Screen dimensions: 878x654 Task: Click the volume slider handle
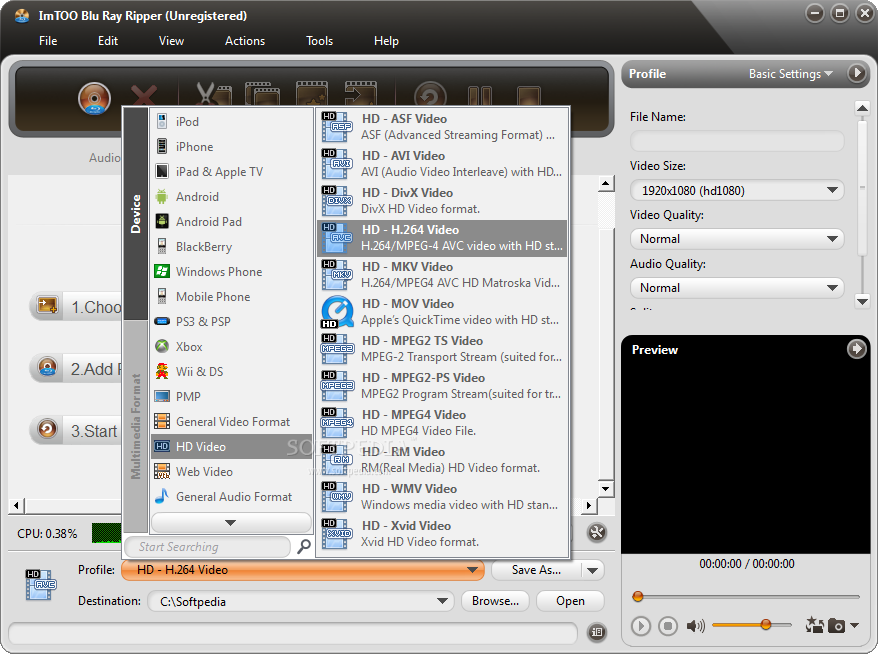[765, 624]
